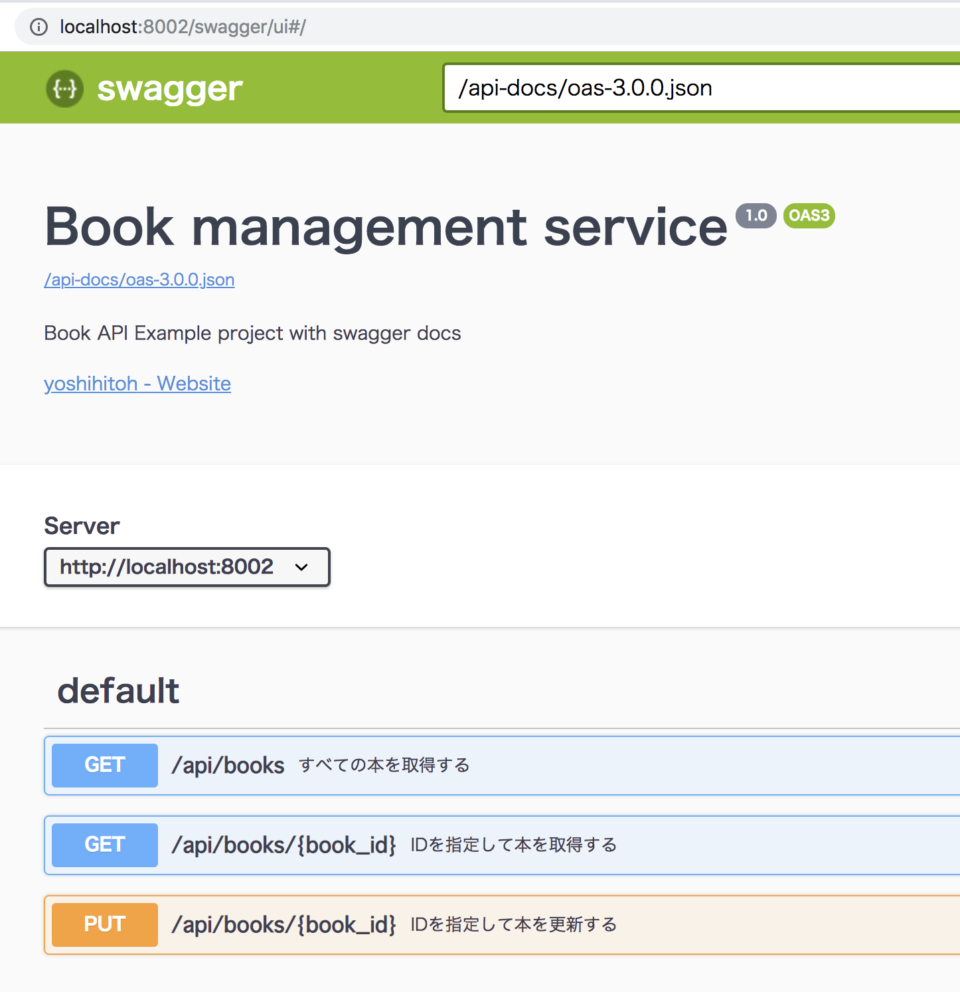Click the PUT method badge

click(104, 924)
